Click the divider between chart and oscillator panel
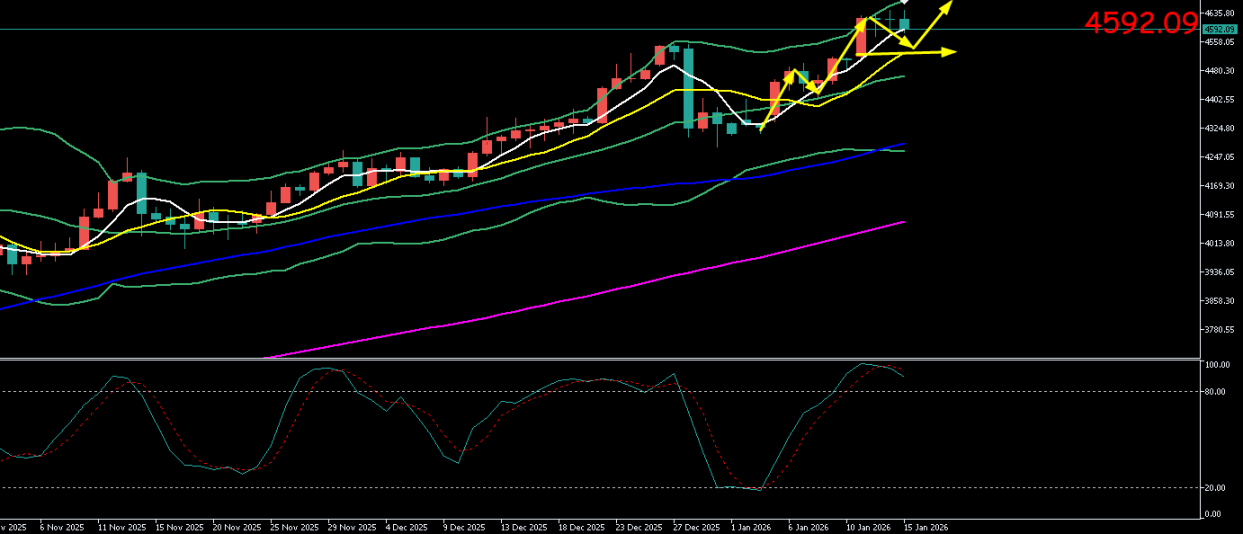 click(600, 358)
